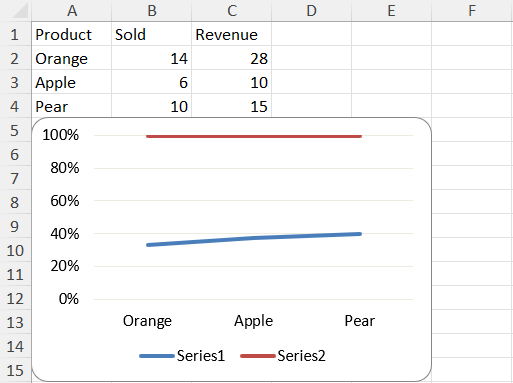The width and height of the screenshot is (513, 383).
Task: Select empty cell D1
Action: [312, 34]
